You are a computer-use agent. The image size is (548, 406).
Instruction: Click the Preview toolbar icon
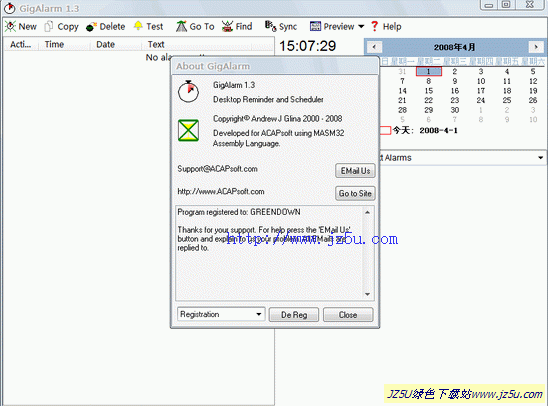pyautogui.click(x=315, y=26)
